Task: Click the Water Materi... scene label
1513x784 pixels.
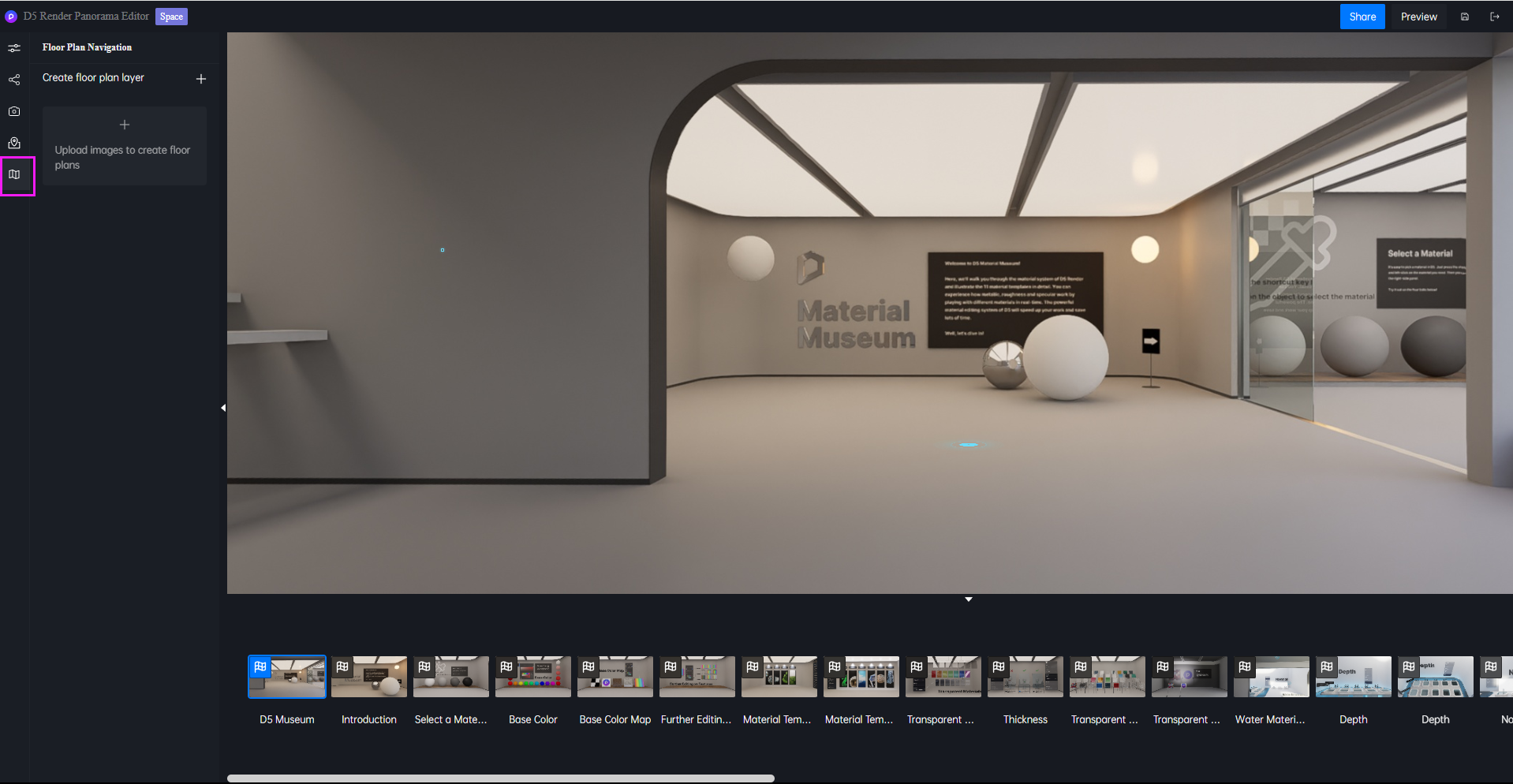Action: point(1270,719)
